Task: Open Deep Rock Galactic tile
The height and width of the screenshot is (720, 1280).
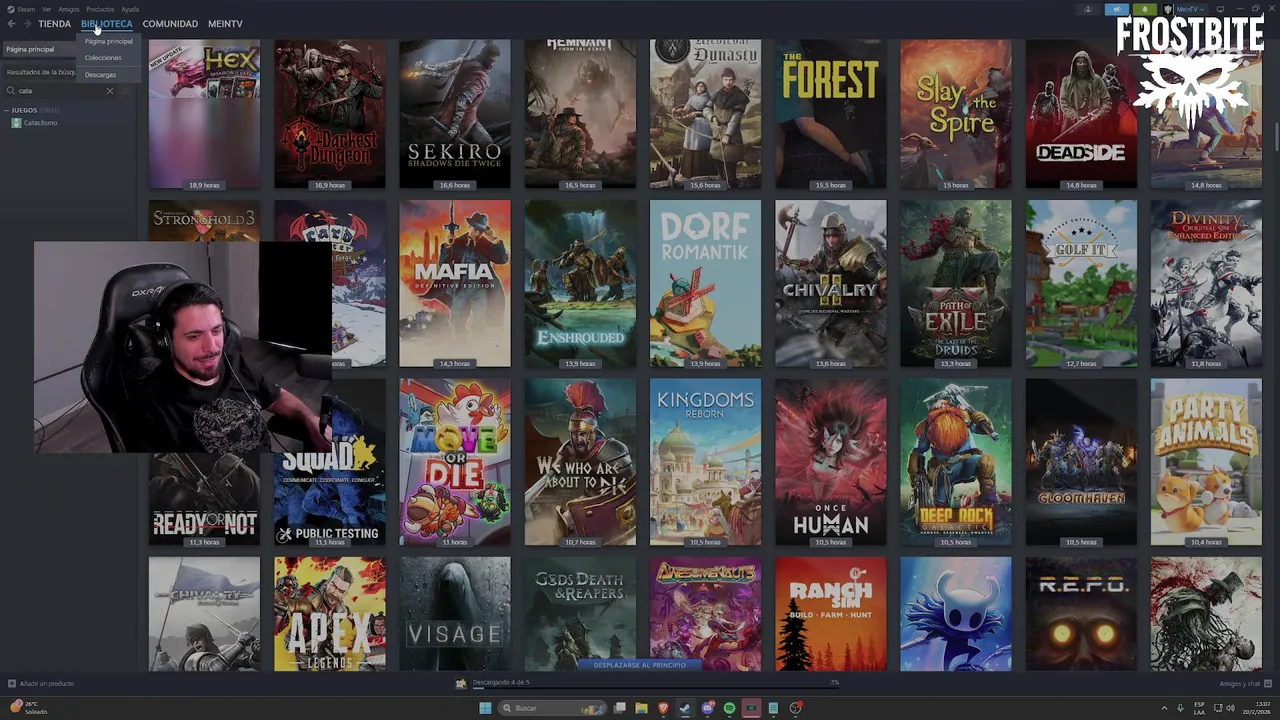Action: 956,462
